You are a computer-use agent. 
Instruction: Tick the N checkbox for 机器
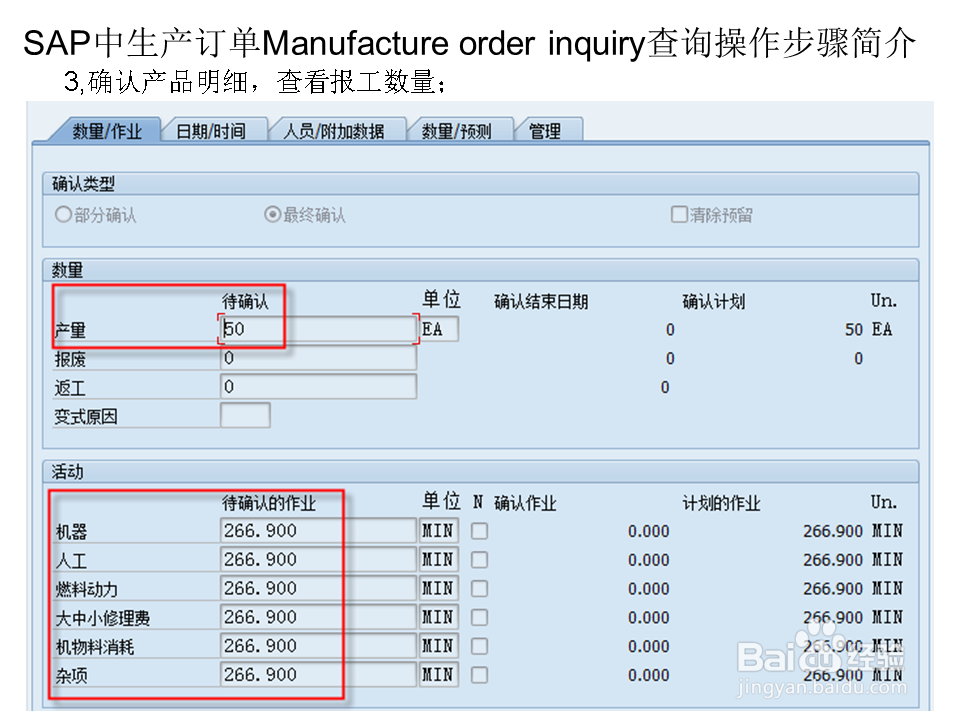[479, 531]
